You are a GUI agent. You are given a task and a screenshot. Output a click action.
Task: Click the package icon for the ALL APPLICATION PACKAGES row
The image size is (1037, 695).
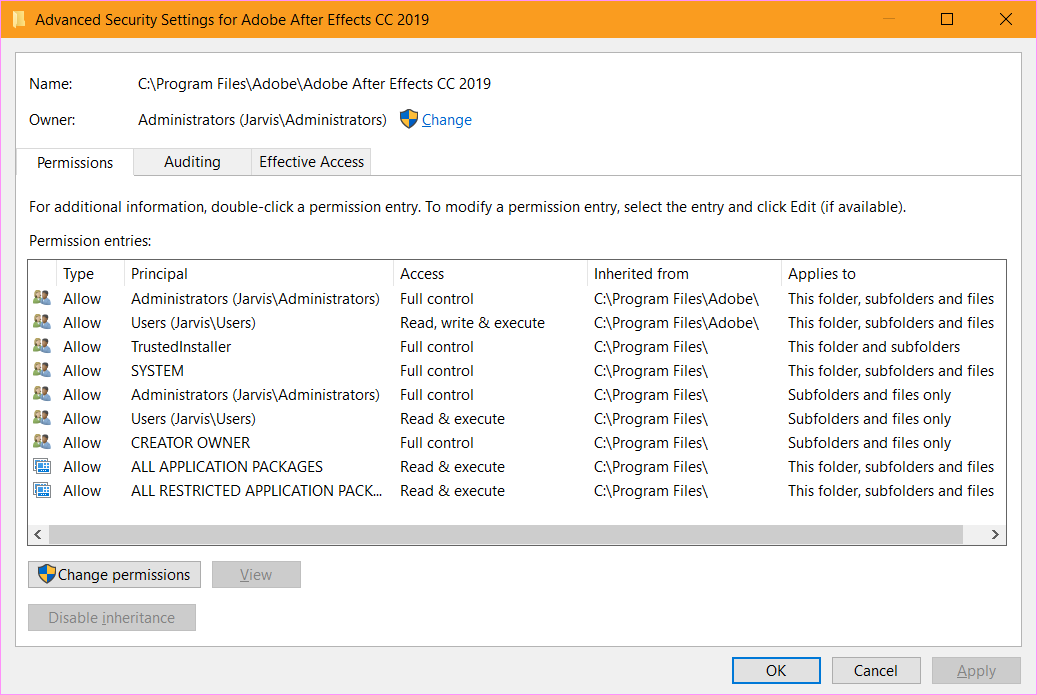coord(42,466)
